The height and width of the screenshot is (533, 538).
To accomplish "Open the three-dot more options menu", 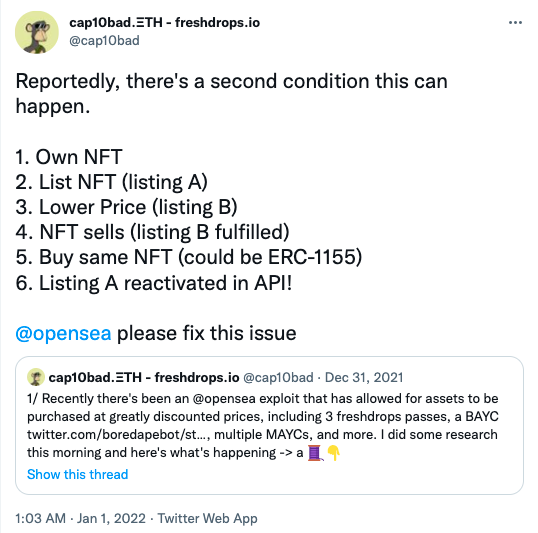I will [x=515, y=23].
